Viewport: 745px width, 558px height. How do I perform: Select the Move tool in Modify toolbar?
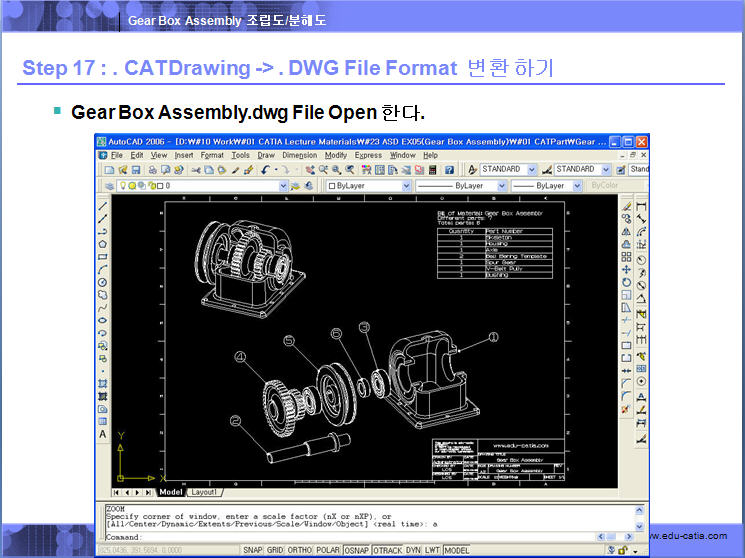pos(627,269)
